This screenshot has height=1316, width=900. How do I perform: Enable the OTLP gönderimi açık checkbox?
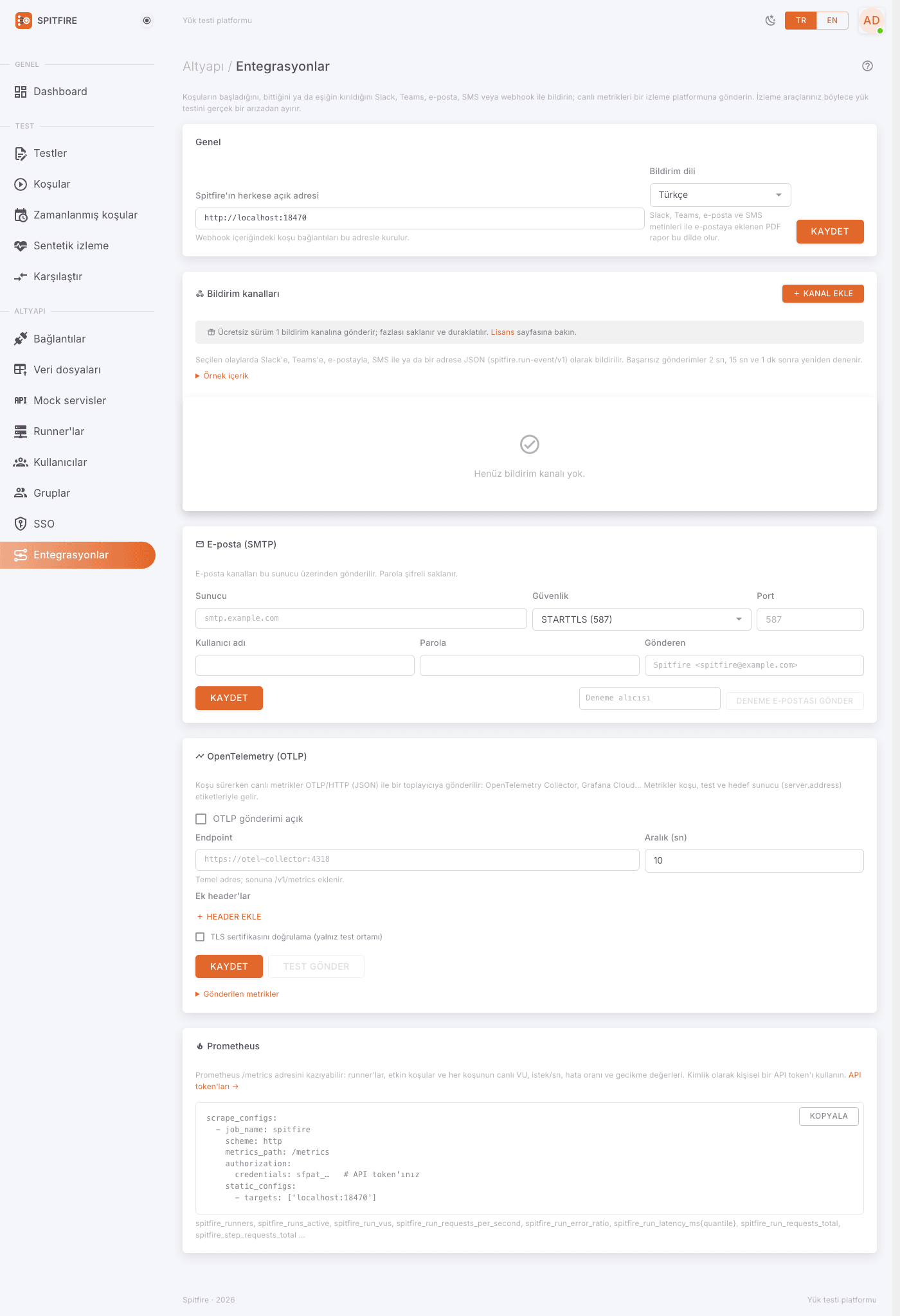(x=201, y=819)
